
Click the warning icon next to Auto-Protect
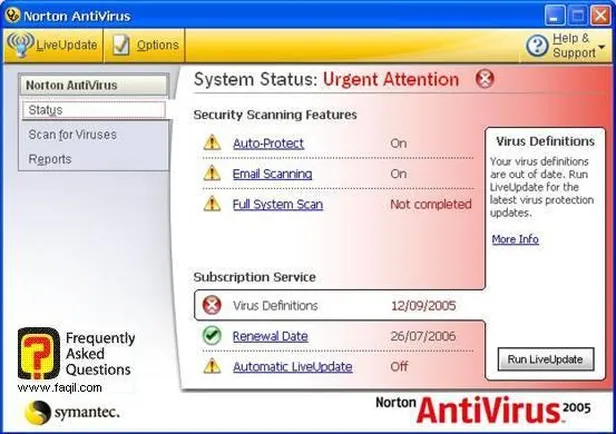coord(211,143)
